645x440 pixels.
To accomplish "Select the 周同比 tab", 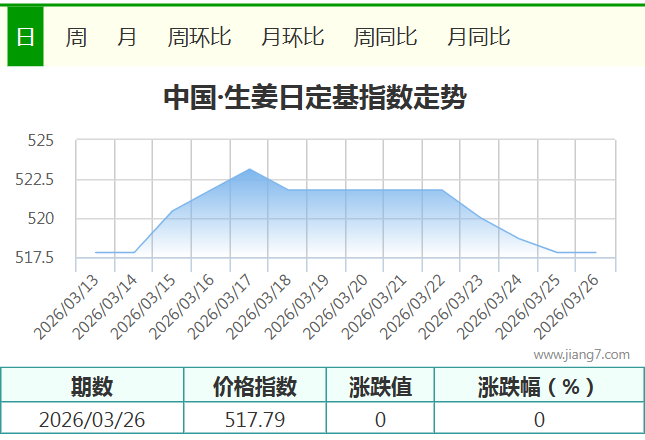I will pyautogui.click(x=385, y=38).
